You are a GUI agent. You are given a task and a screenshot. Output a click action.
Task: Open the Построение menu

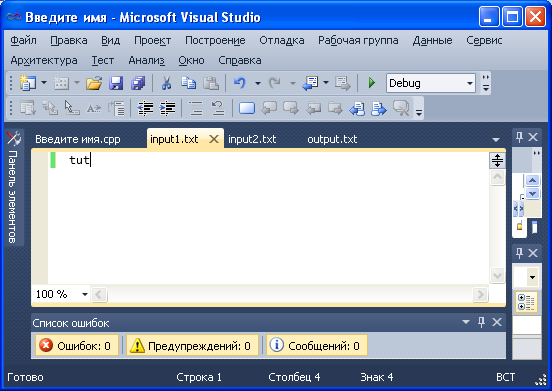(215, 40)
